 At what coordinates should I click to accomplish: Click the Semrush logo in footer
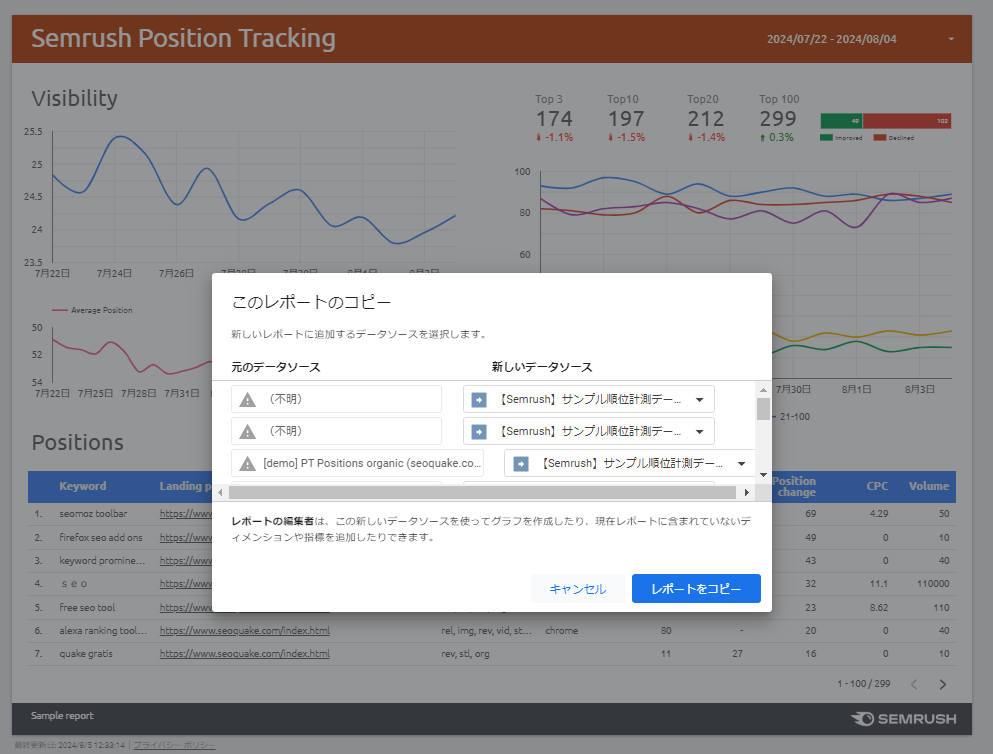pos(904,719)
